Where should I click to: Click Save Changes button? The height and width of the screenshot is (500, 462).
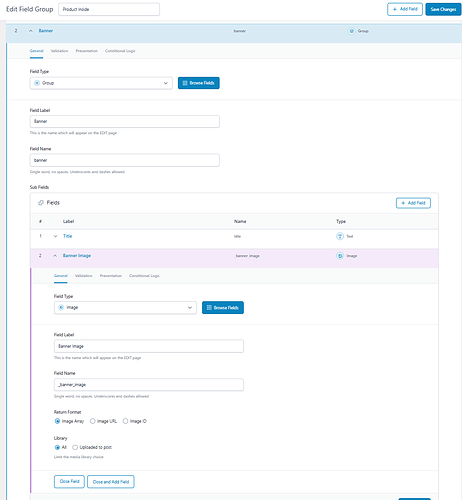click(x=443, y=9)
